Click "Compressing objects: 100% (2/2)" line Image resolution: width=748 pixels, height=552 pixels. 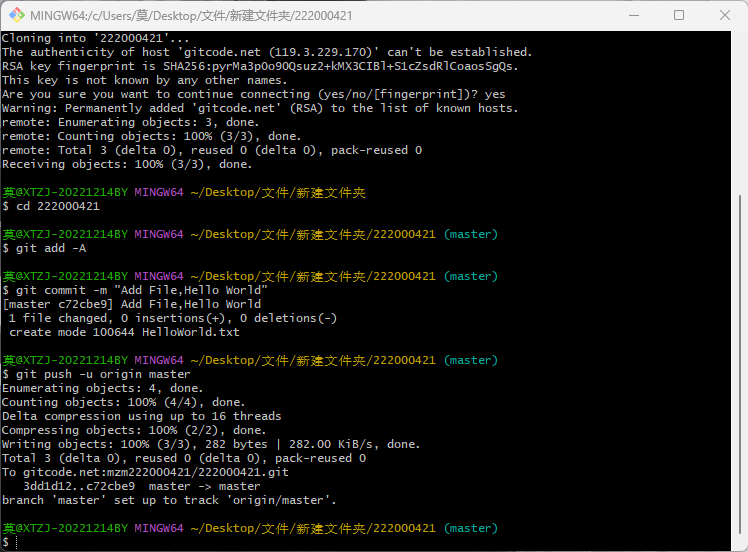pos(134,430)
